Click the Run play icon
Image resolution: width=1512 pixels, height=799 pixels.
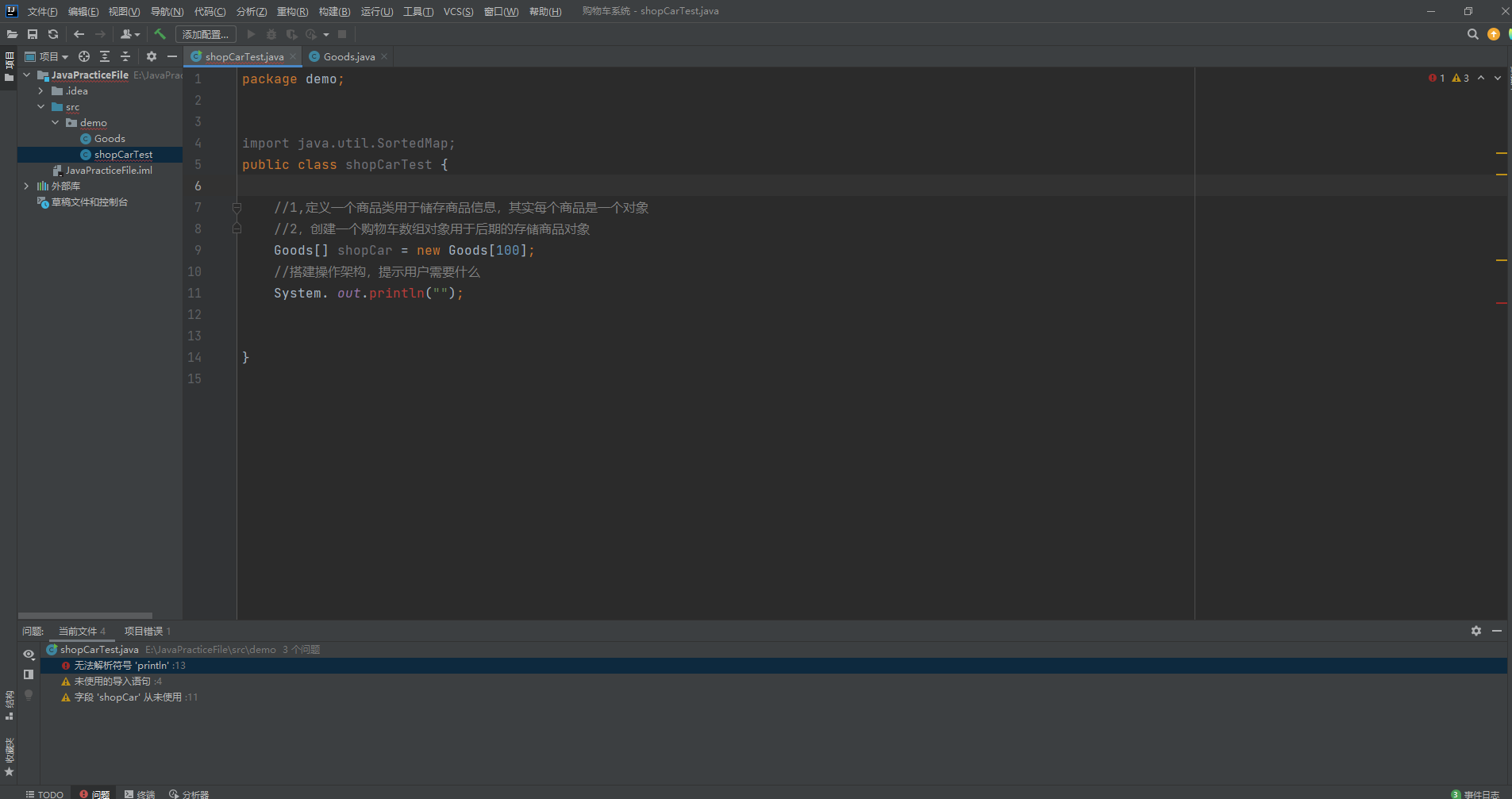[252, 34]
